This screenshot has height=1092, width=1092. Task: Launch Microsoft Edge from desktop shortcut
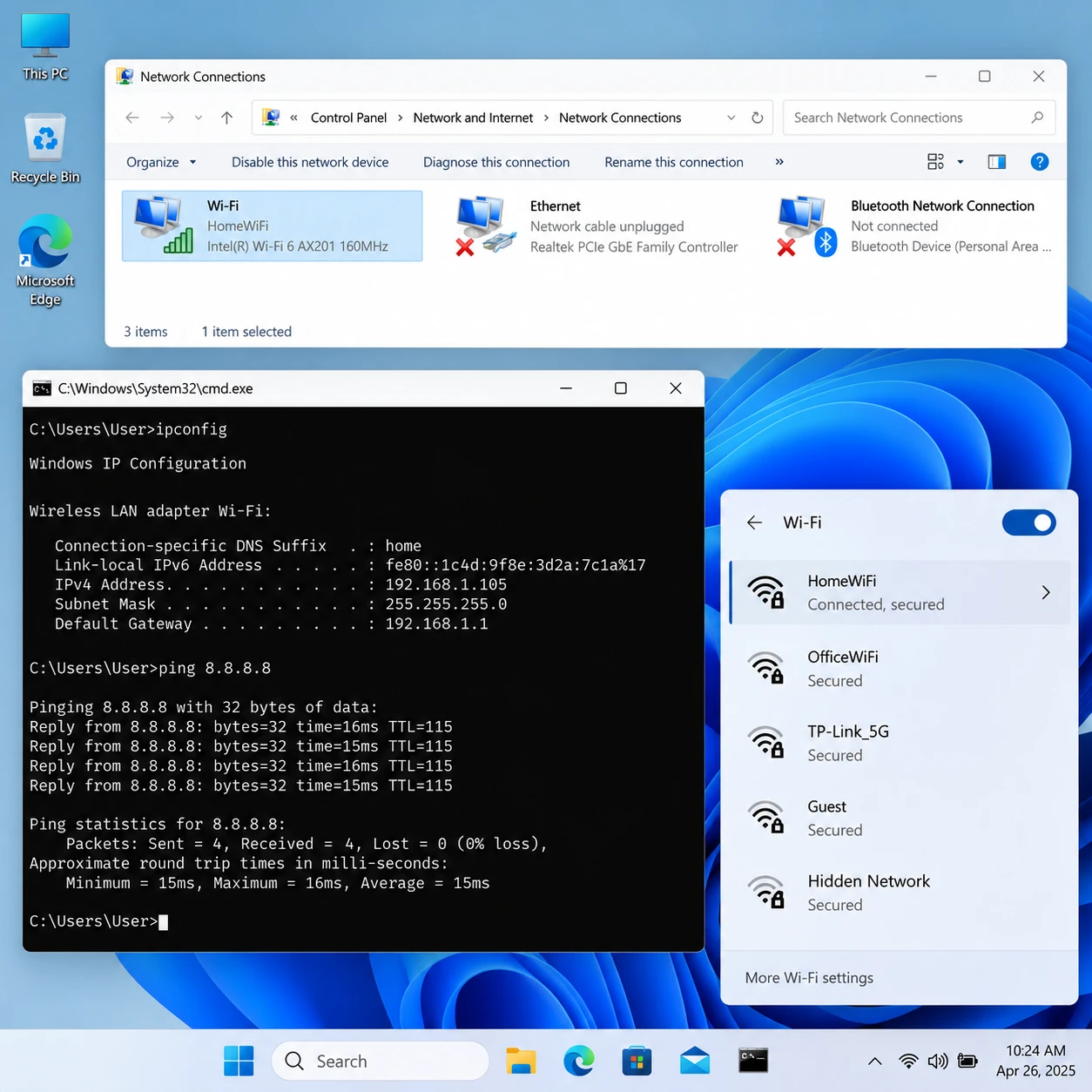tap(45, 260)
